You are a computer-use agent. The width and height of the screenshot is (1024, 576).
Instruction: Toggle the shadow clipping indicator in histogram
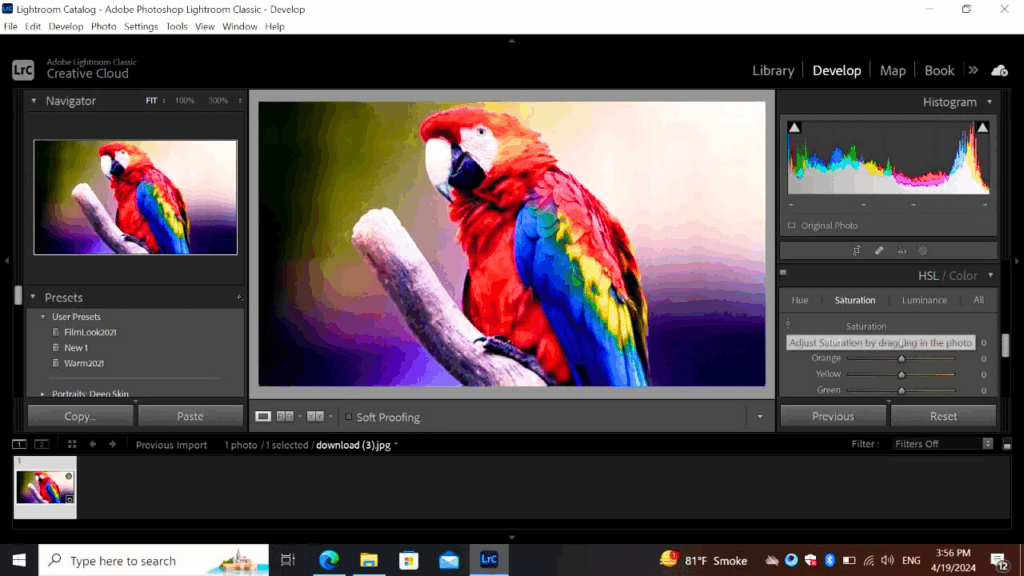click(x=794, y=127)
